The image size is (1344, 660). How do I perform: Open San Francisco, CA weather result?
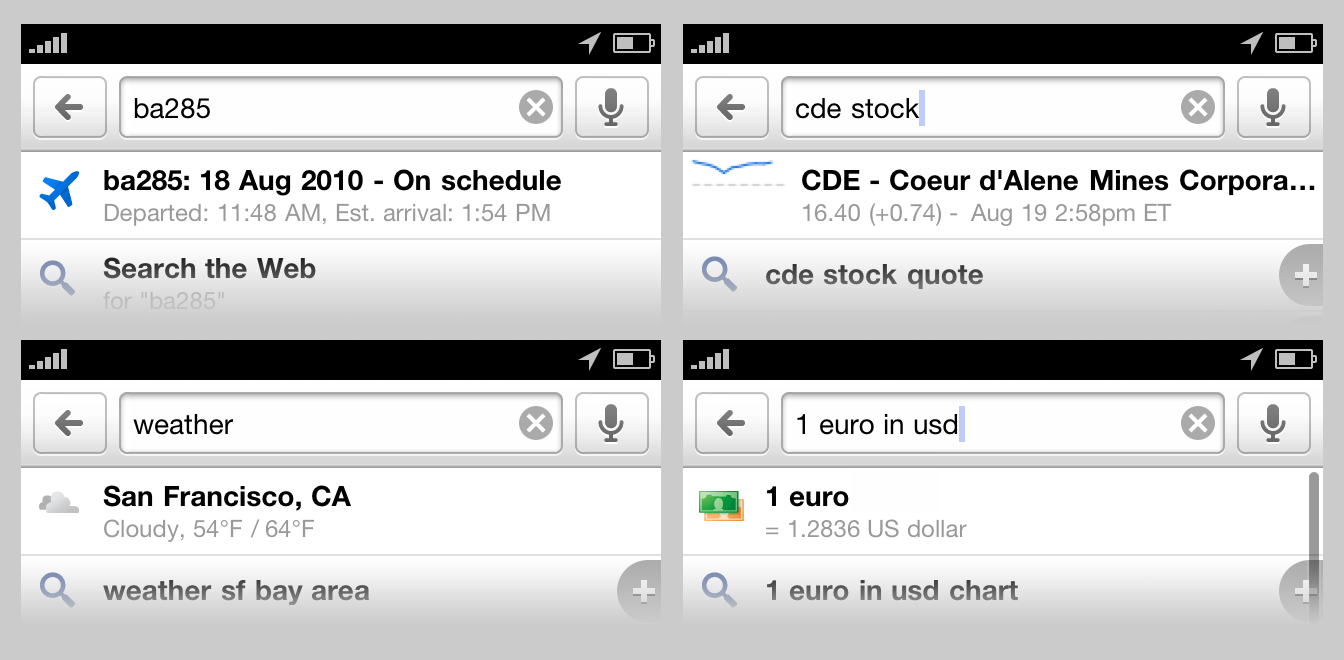tap(341, 511)
